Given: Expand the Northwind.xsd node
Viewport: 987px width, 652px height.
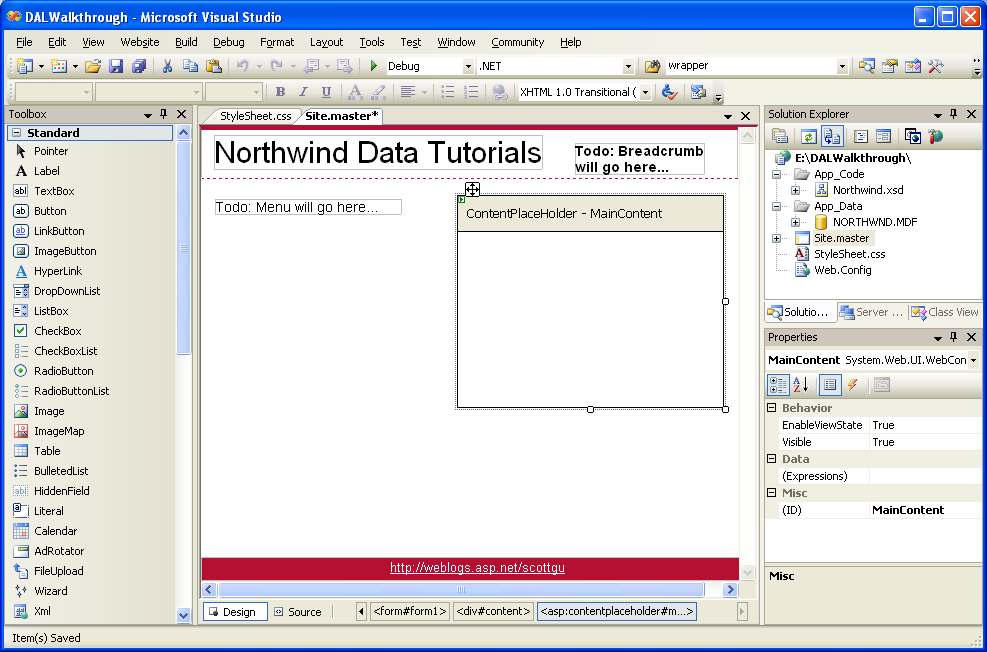Looking at the screenshot, I should tap(796, 190).
